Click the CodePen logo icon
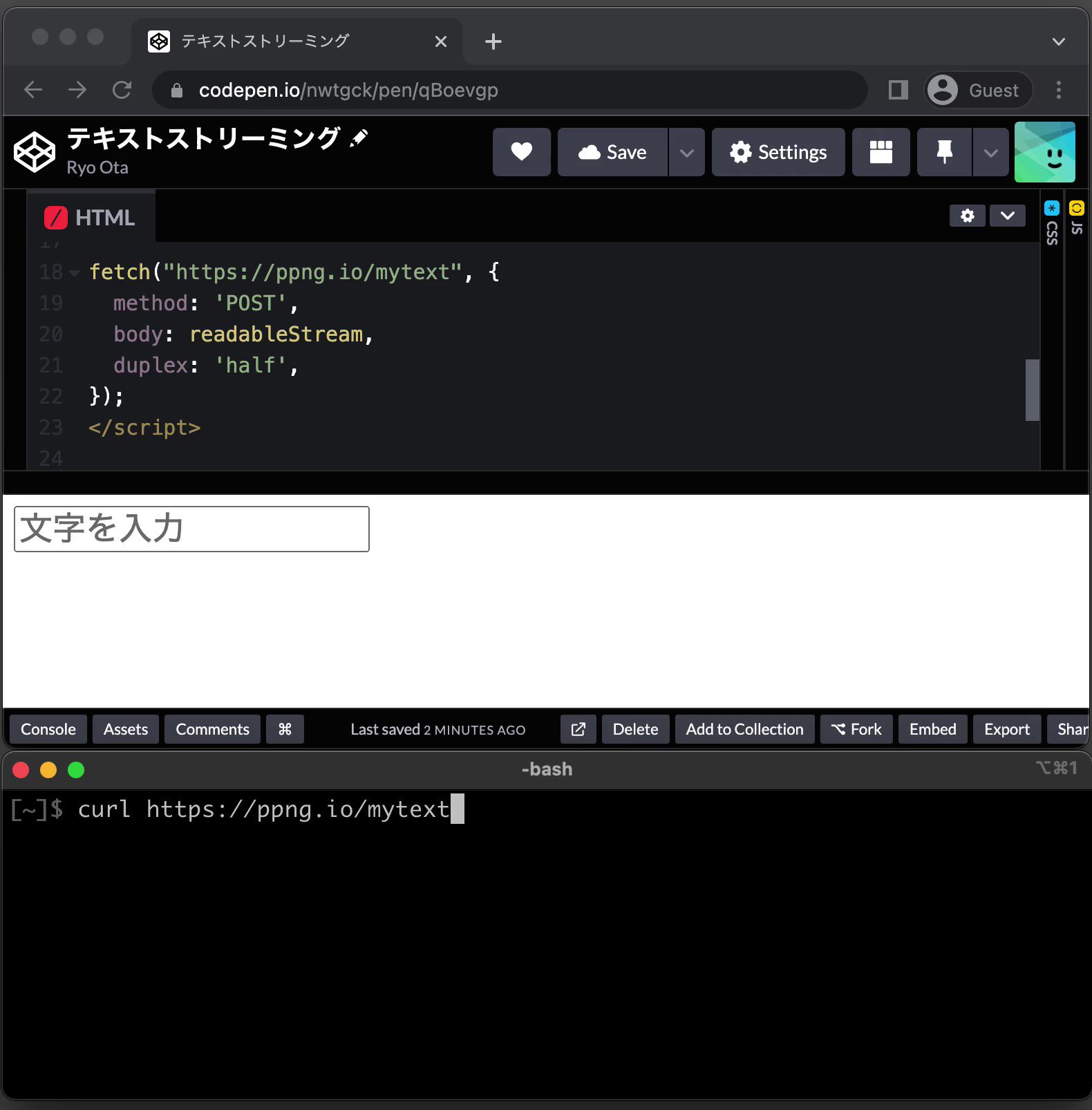The image size is (1092, 1110). (35, 152)
